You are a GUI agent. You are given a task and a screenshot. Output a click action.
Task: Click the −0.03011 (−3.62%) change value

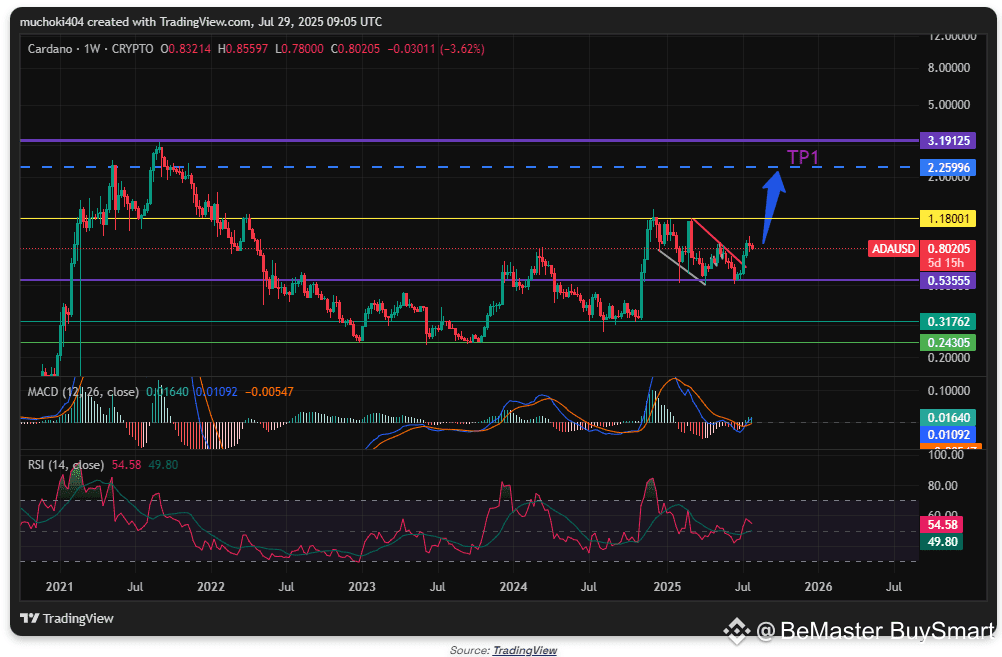click(436, 49)
